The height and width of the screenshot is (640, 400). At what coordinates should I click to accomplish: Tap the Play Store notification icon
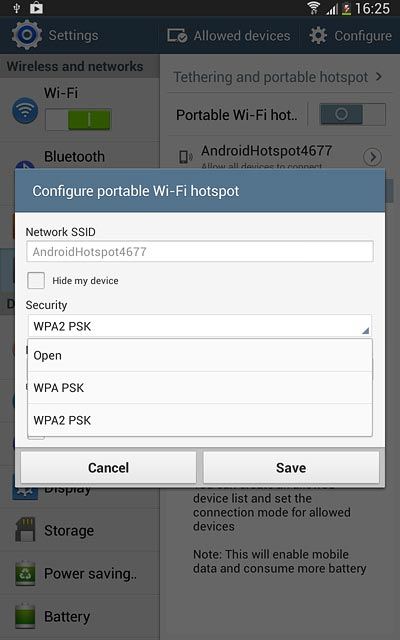point(36,8)
